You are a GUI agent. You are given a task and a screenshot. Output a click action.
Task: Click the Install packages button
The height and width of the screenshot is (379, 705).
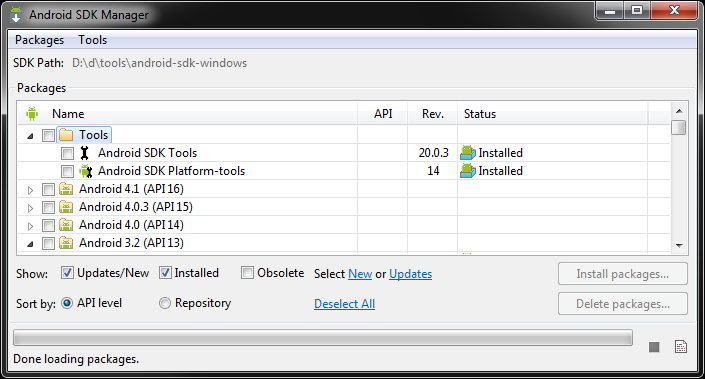point(623,274)
